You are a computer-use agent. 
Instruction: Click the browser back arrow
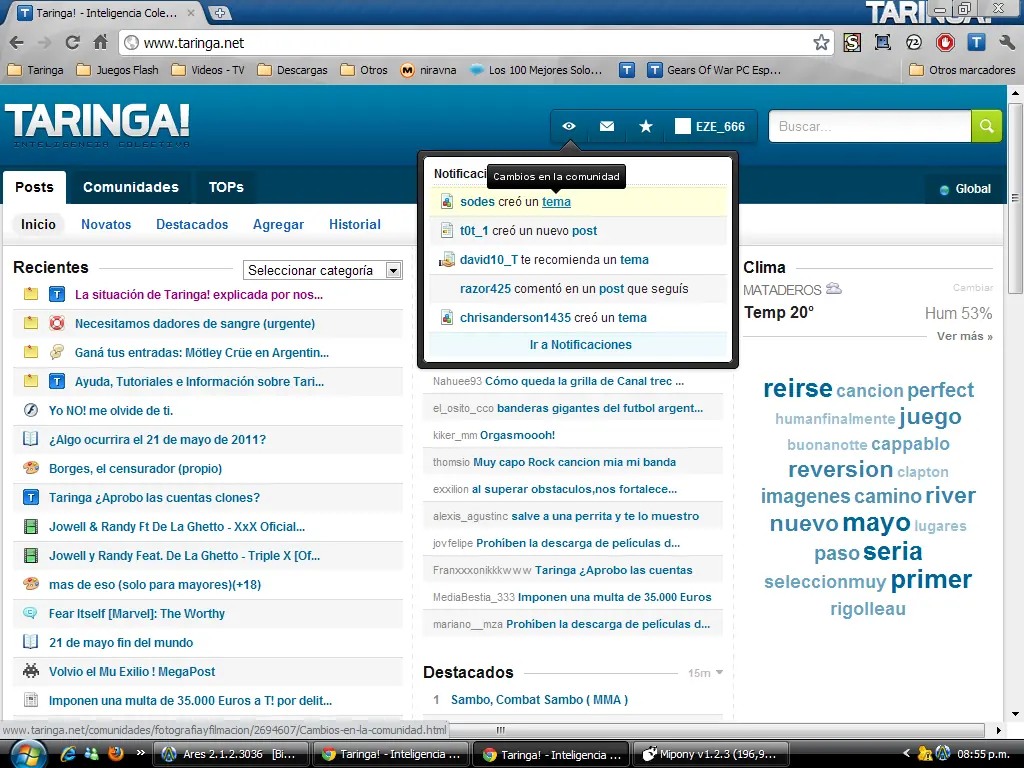(17, 43)
